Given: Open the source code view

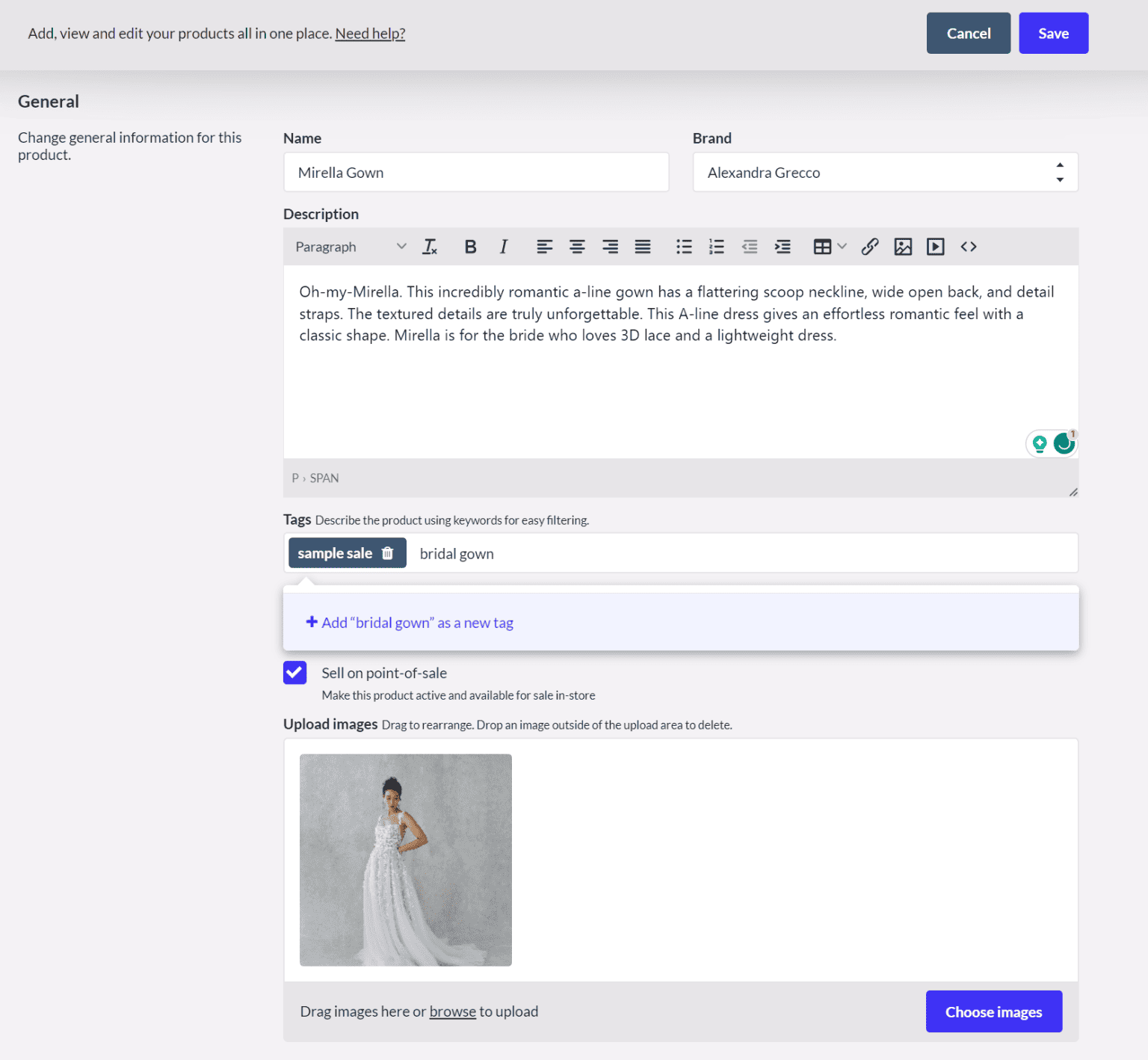Looking at the screenshot, I should point(969,247).
